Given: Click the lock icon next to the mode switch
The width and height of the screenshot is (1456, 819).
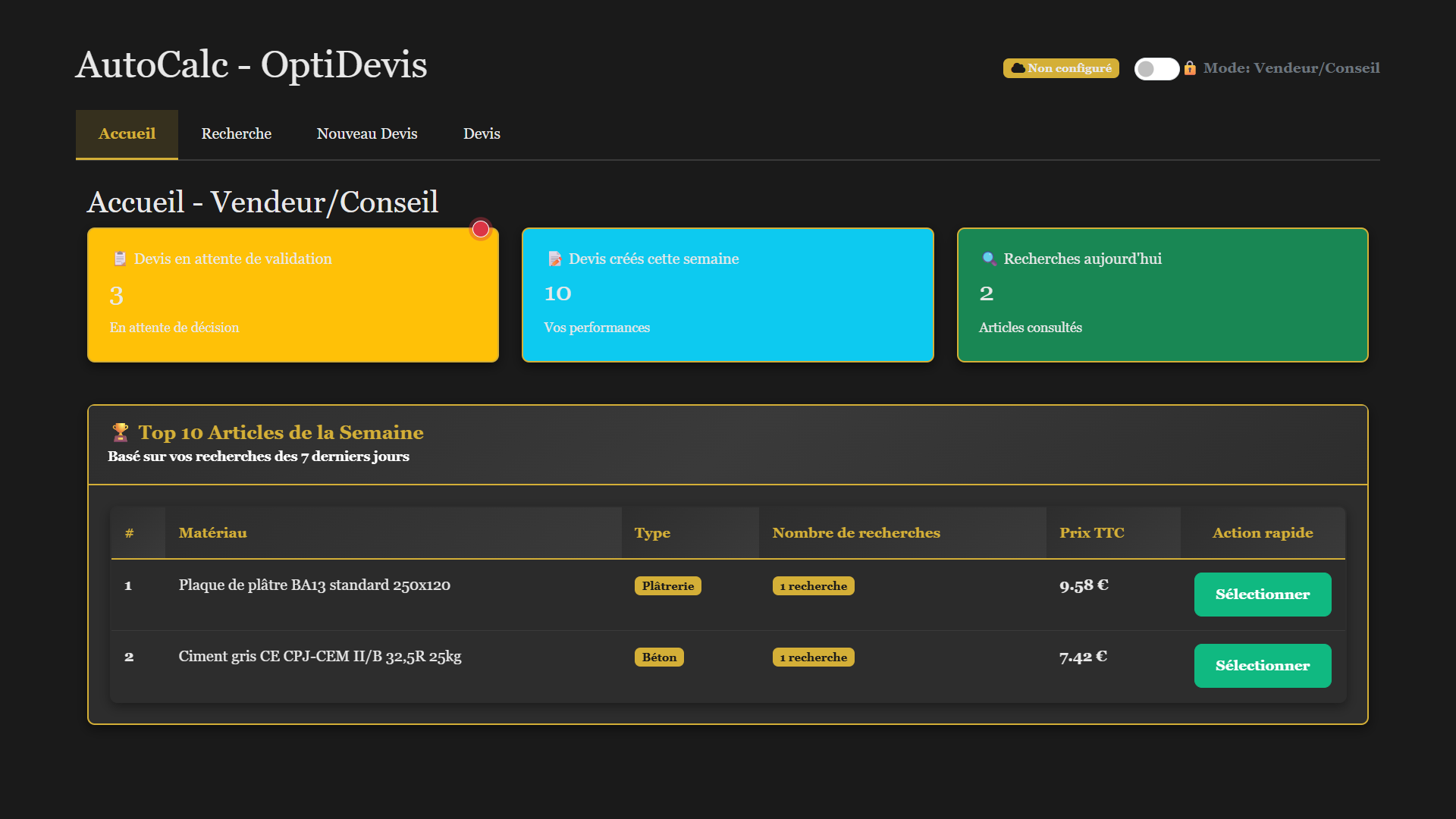Looking at the screenshot, I should coord(1191,68).
